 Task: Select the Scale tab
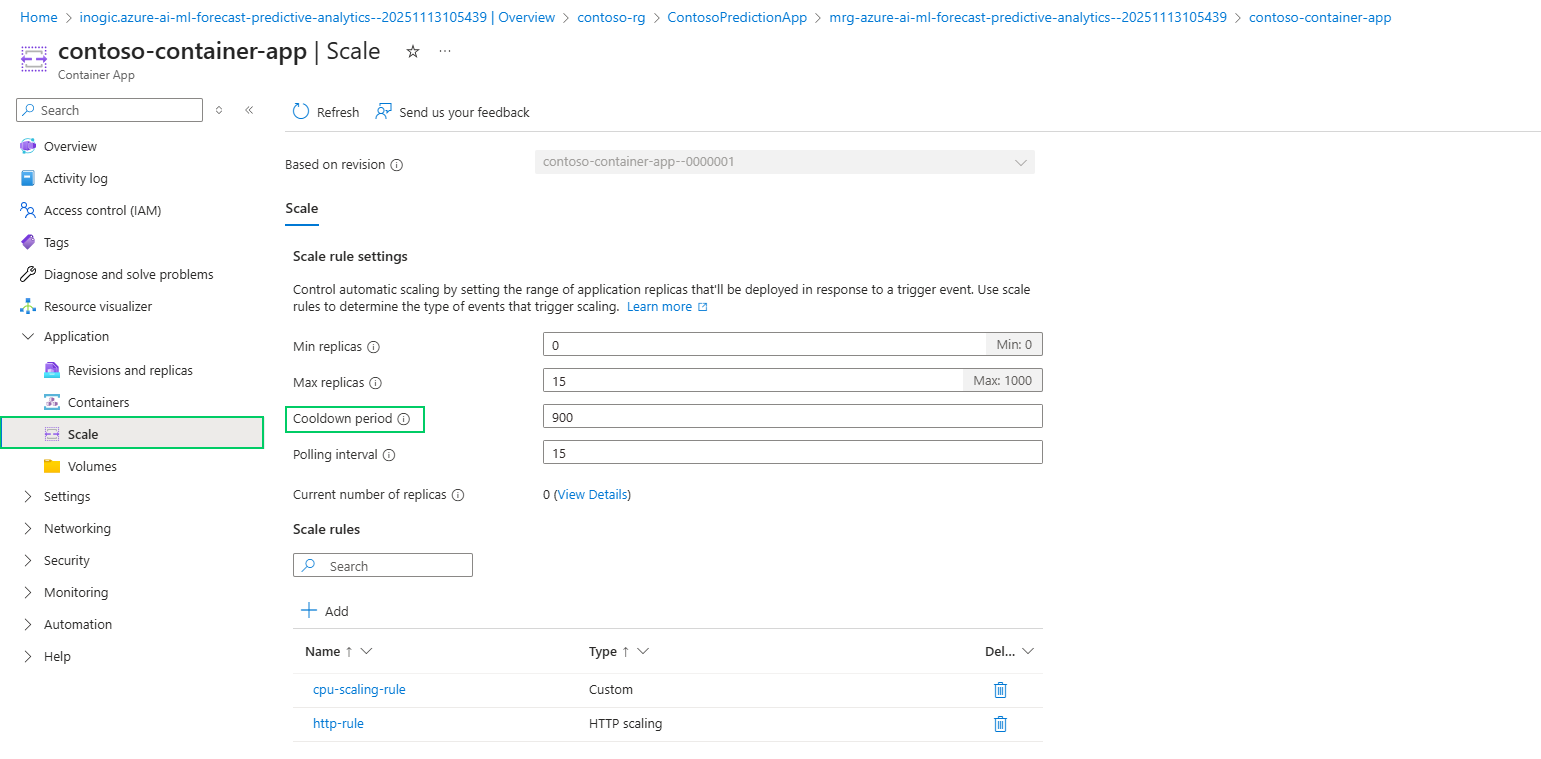(x=301, y=209)
